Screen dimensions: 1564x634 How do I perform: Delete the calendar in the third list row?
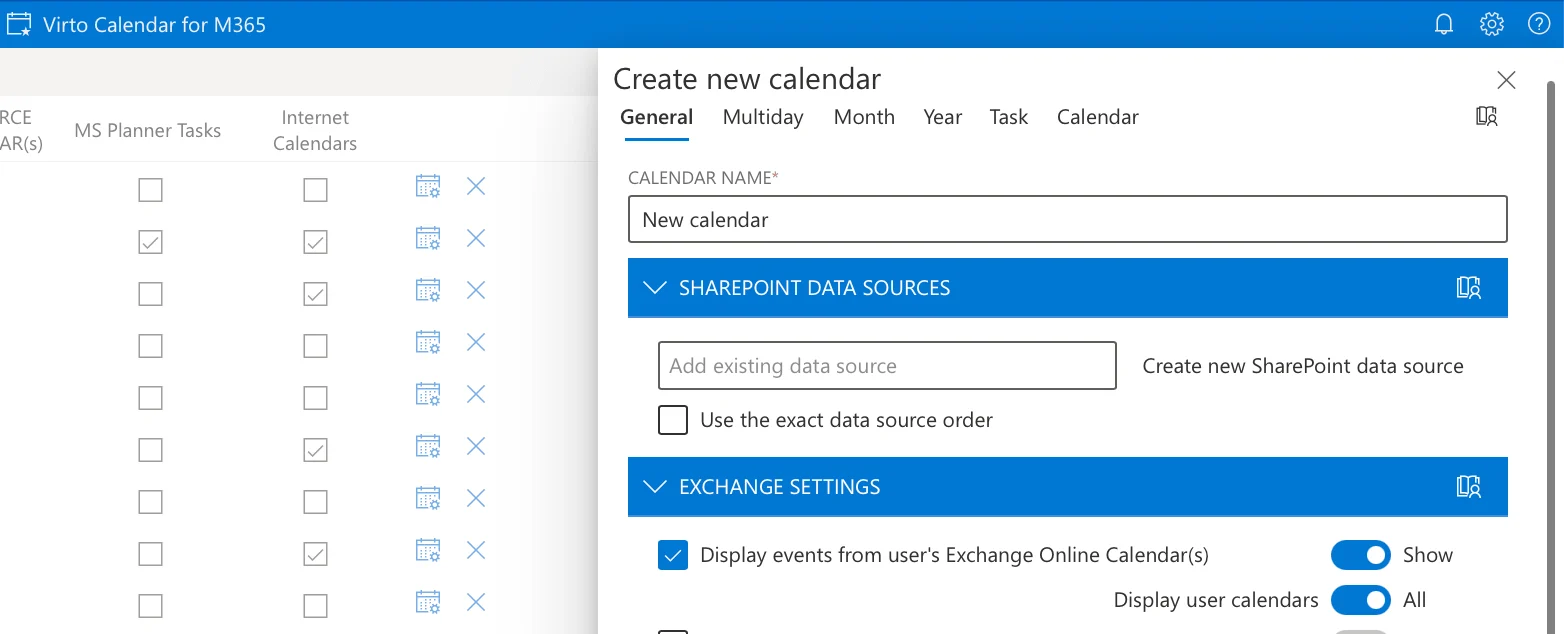click(476, 290)
